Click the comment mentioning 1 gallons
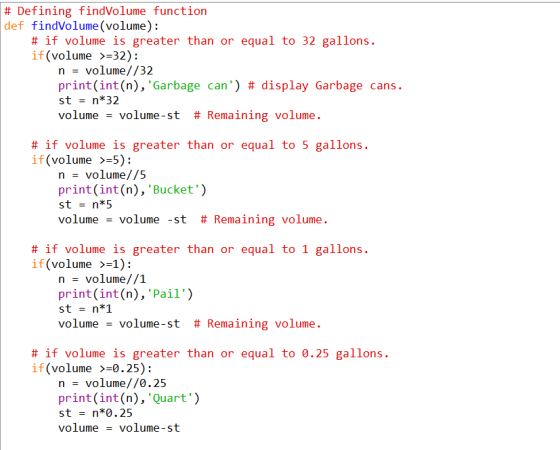The image size is (560, 450). point(200,249)
